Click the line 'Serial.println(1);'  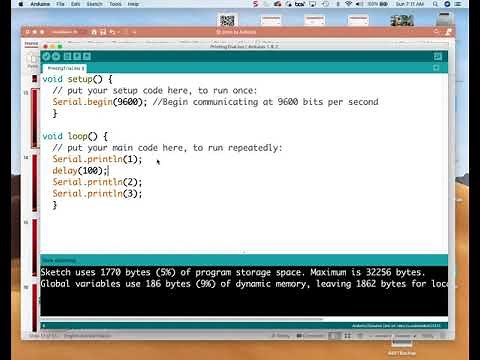pos(97,159)
